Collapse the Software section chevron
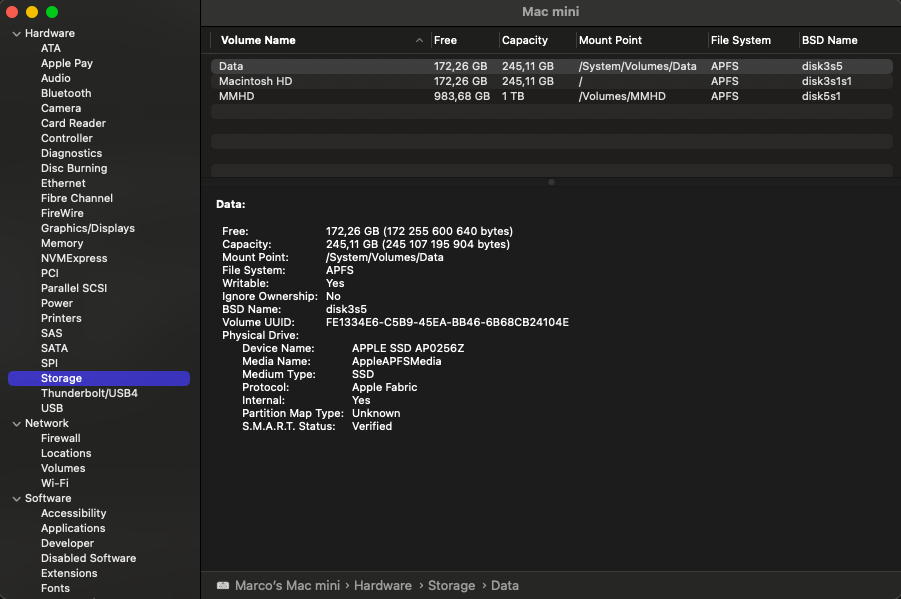 pos(16,499)
